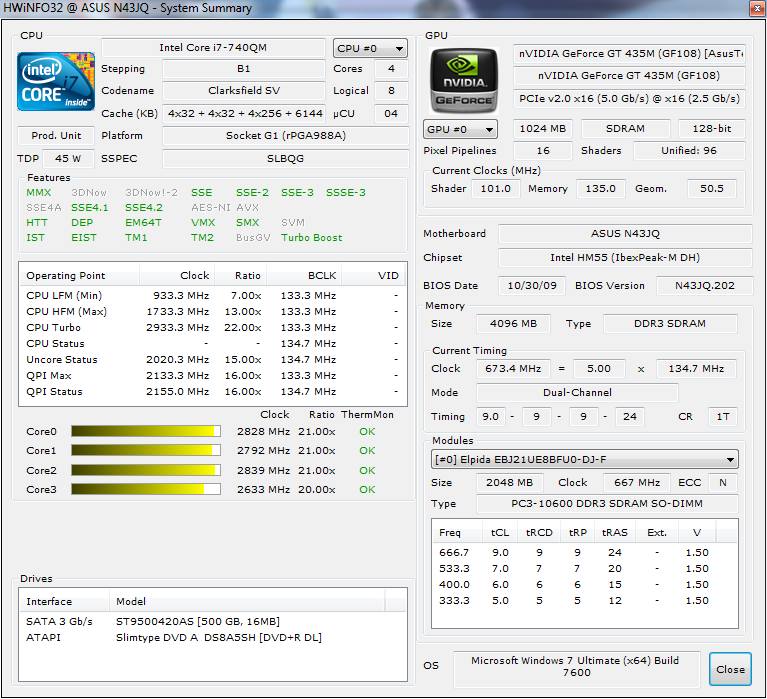
Task: Click the Geom. clock 50.5 field
Action: point(712,189)
